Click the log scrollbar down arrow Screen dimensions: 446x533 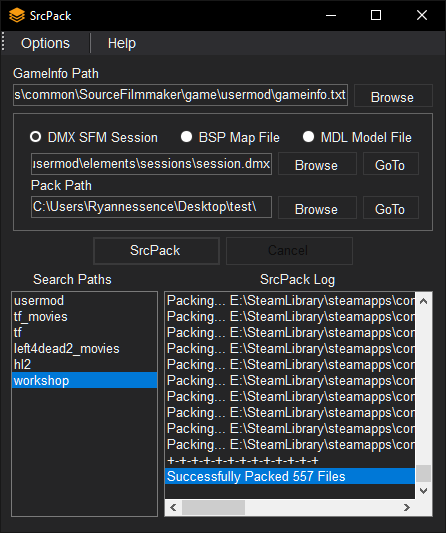click(x=424, y=491)
